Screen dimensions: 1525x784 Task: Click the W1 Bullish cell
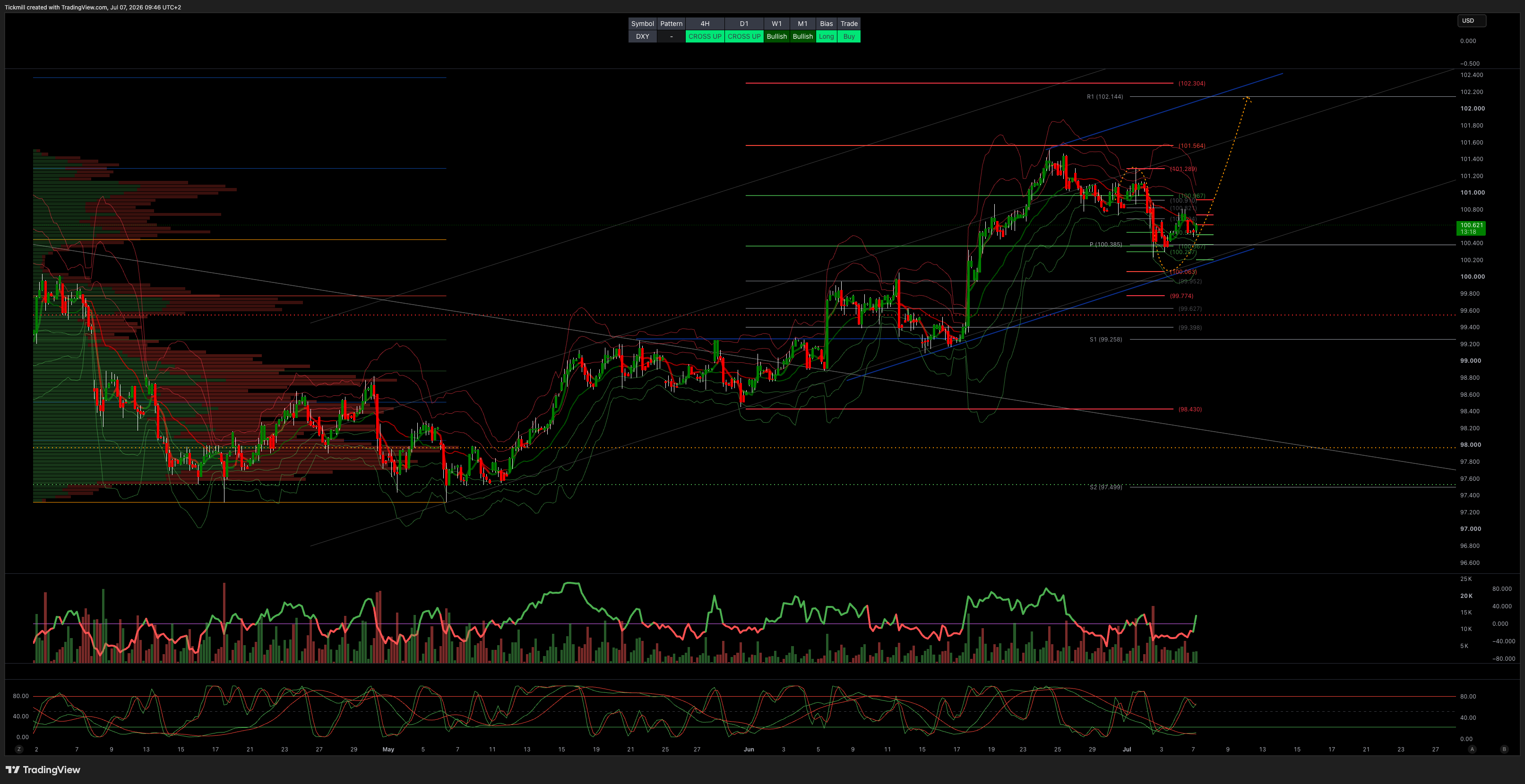pyautogui.click(x=777, y=37)
